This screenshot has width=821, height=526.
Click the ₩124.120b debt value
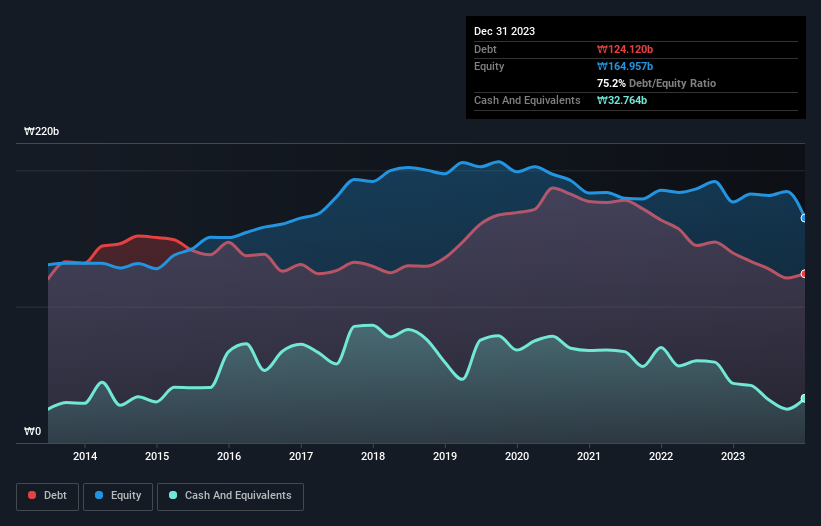(x=625, y=49)
